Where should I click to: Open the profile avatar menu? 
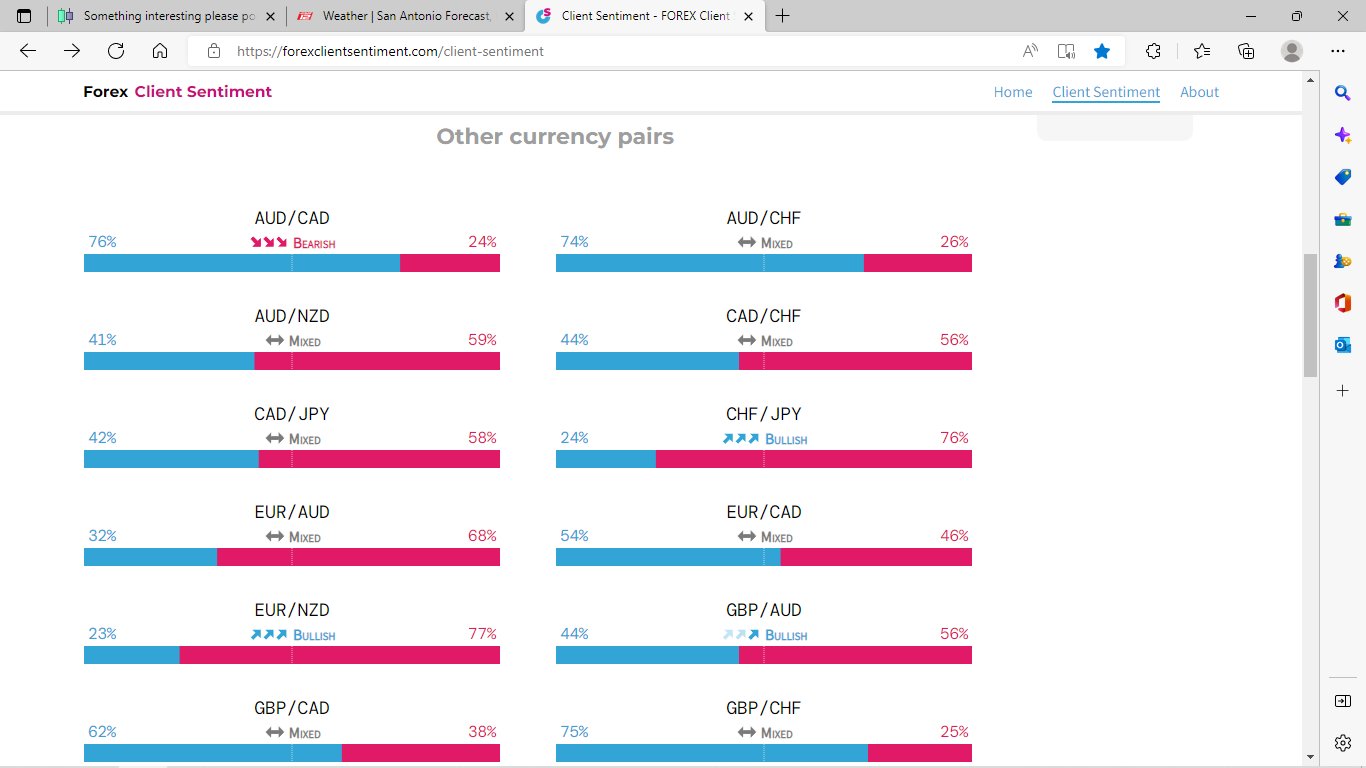pyautogui.click(x=1292, y=51)
